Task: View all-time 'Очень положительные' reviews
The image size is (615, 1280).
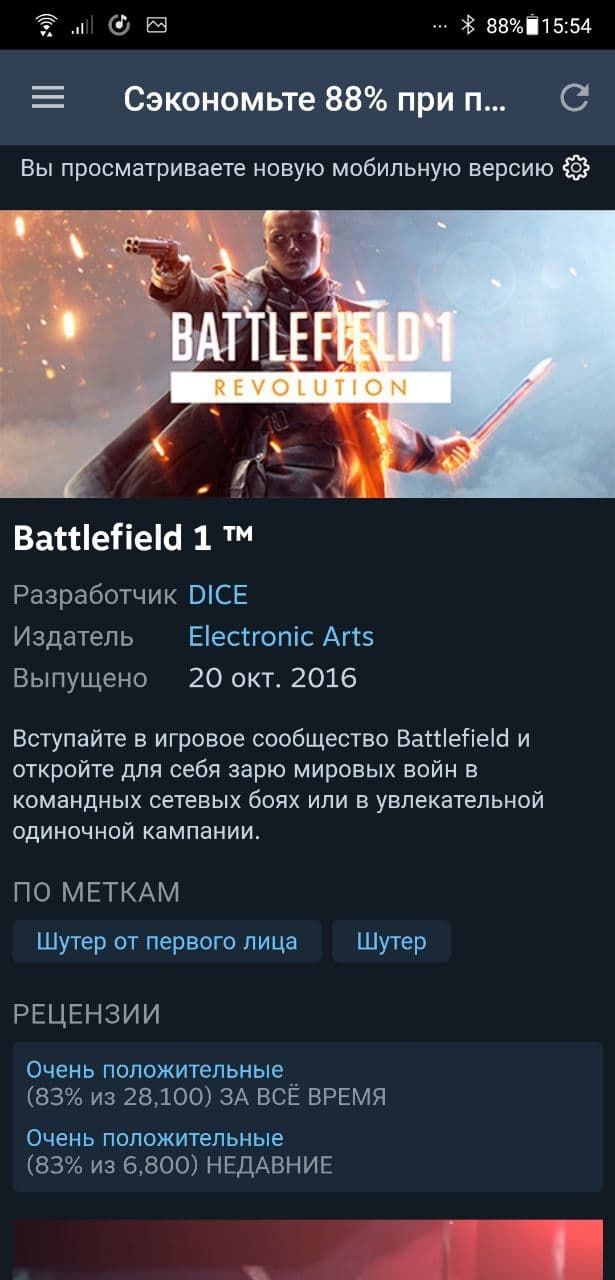Action: pyautogui.click(x=155, y=1070)
